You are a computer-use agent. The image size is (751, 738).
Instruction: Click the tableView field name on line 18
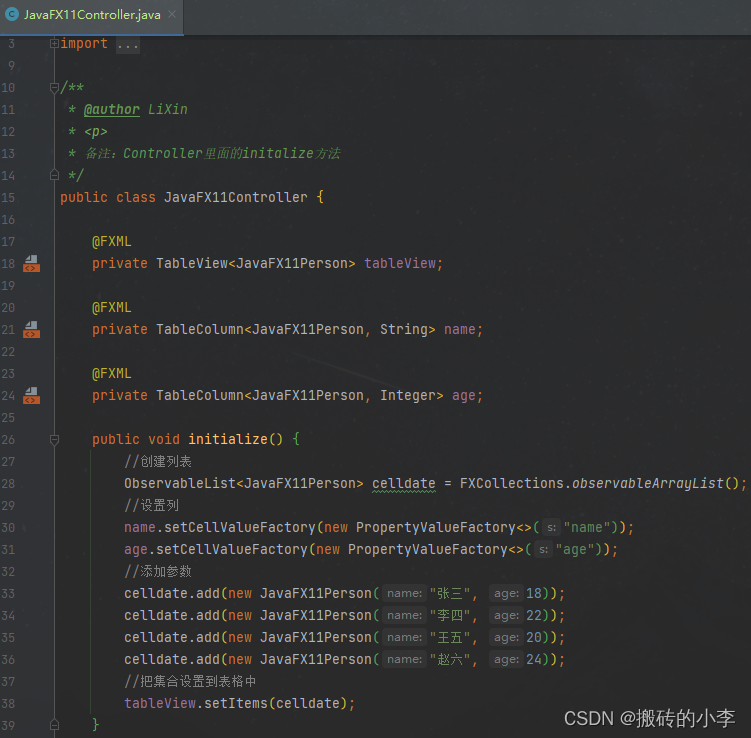[400, 263]
